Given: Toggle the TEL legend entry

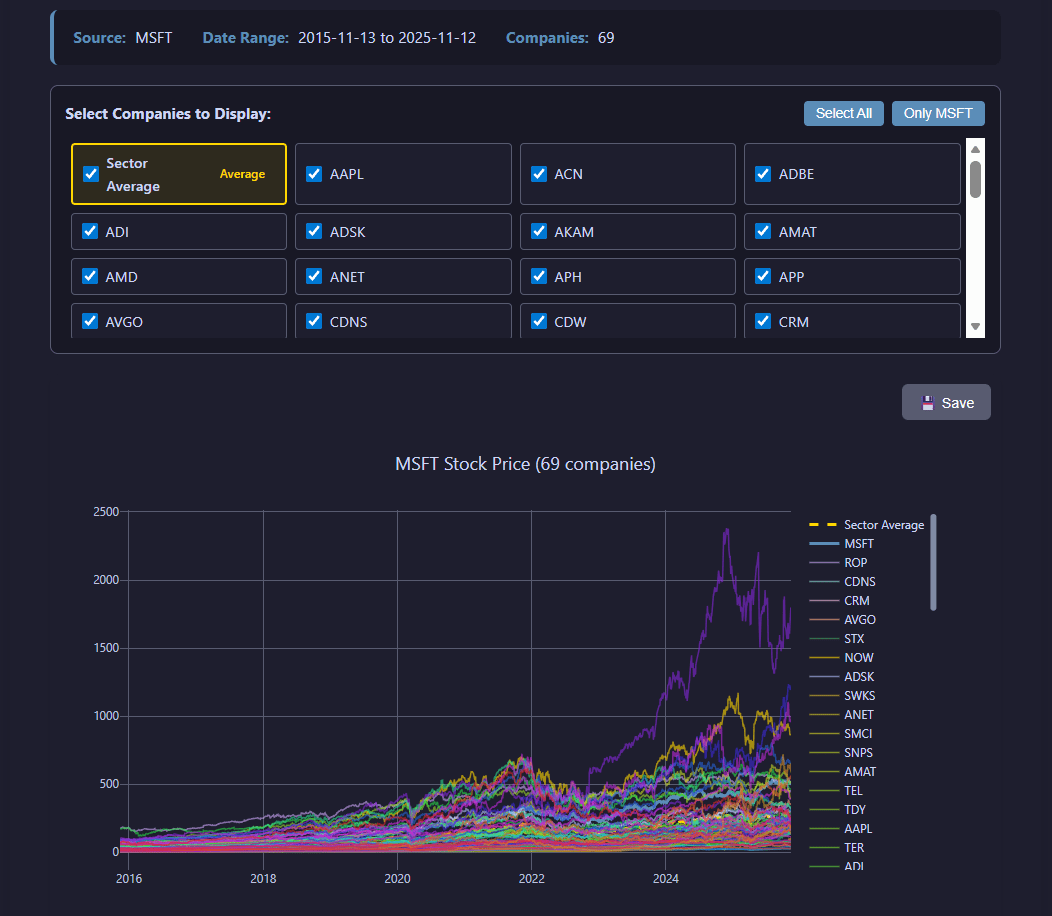Looking at the screenshot, I should tap(837, 791).
